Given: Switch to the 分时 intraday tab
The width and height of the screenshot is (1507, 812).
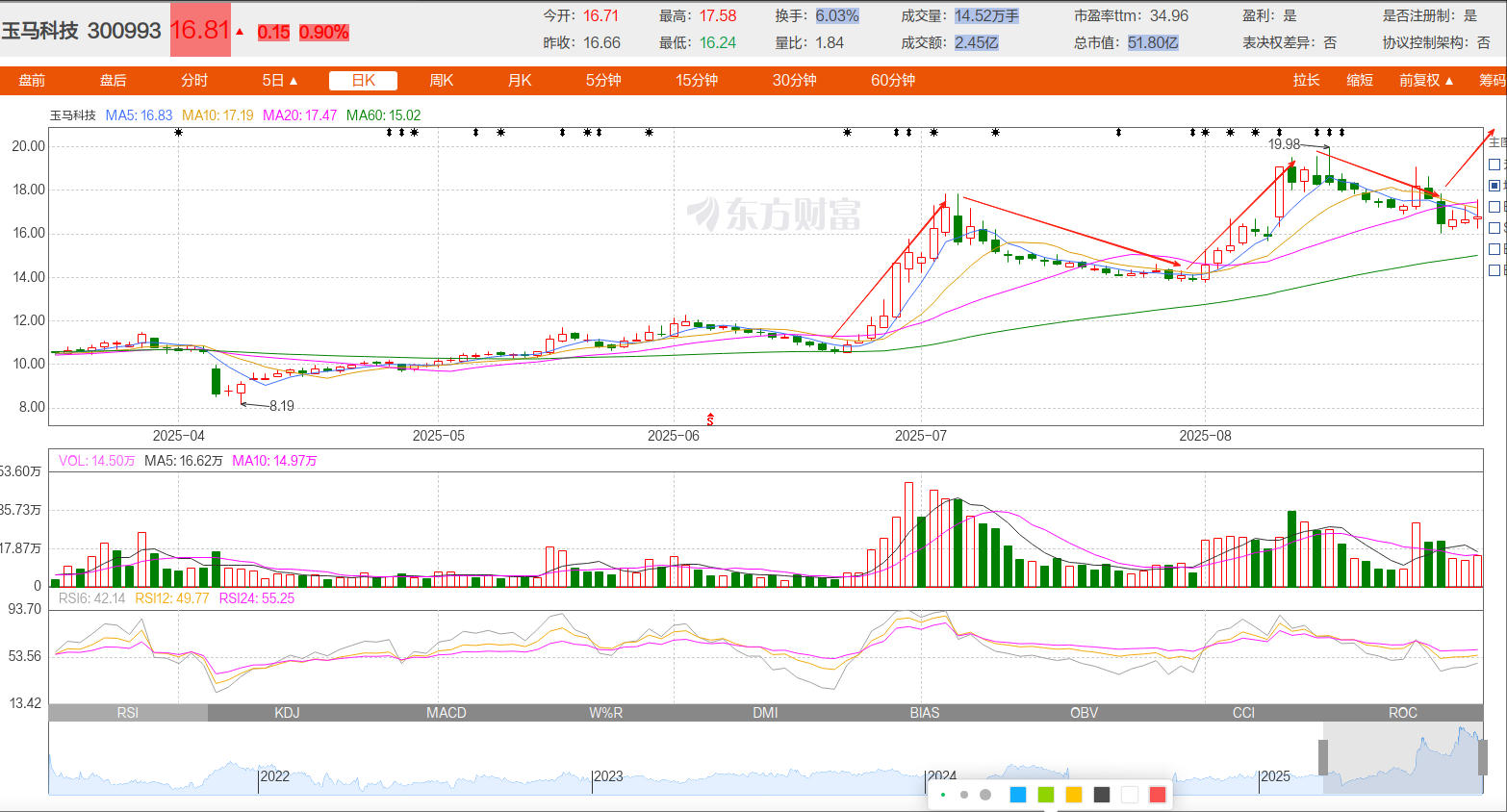Looking at the screenshot, I should pyautogui.click(x=193, y=81).
